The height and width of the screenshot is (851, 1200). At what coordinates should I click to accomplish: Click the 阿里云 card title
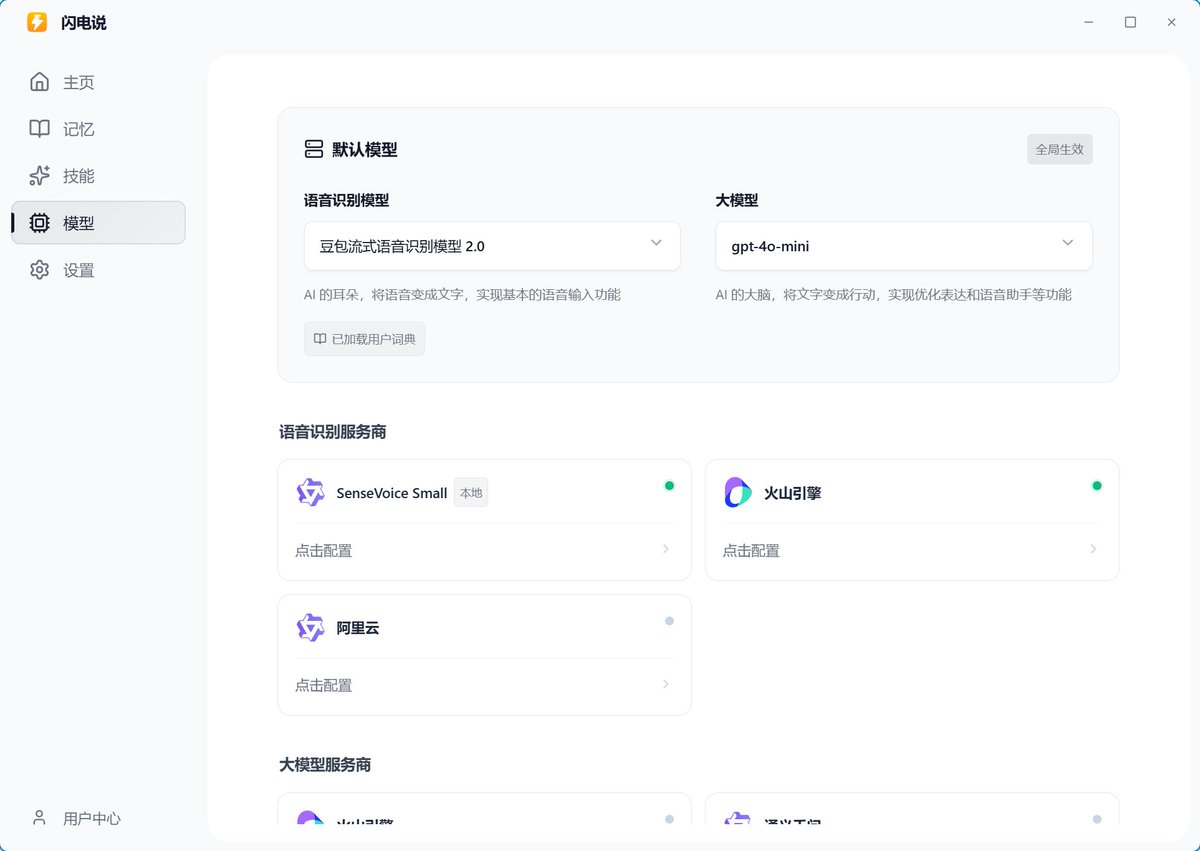pyautogui.click(x=358, y=628)
